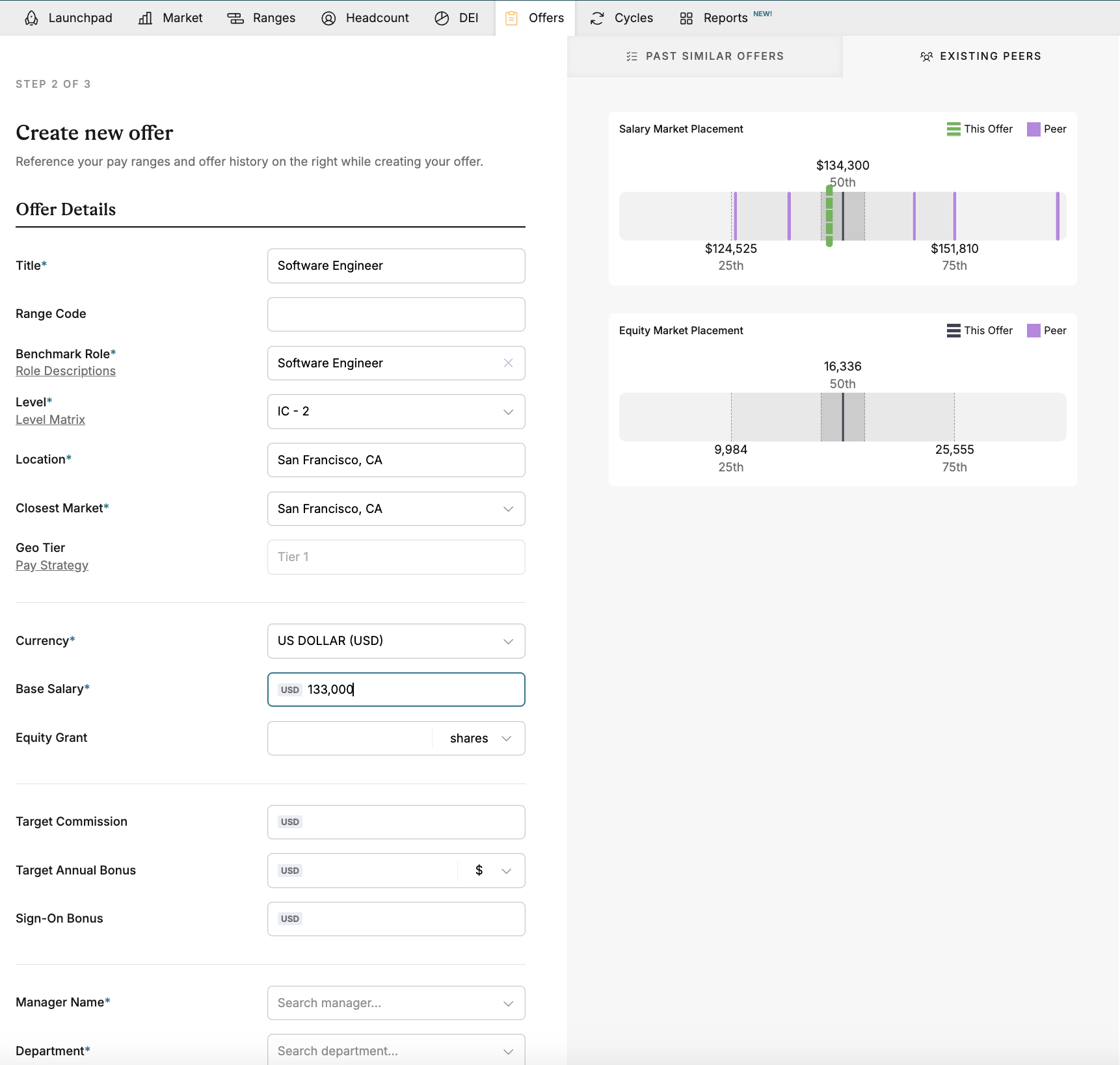The width and height of the screenshot is (1120, 1065).
Task: Open the Currency US DOLLAR dropdown
Action: click(x=508, y=641)
